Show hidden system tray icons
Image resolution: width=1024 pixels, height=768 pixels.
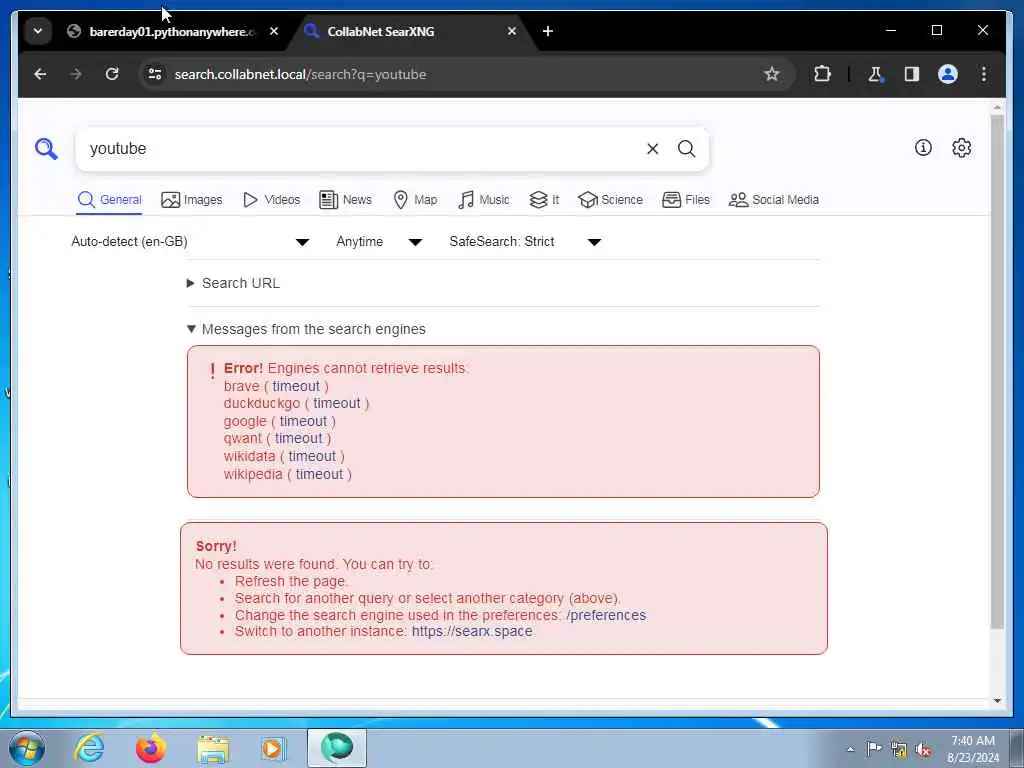pos(850,749)
